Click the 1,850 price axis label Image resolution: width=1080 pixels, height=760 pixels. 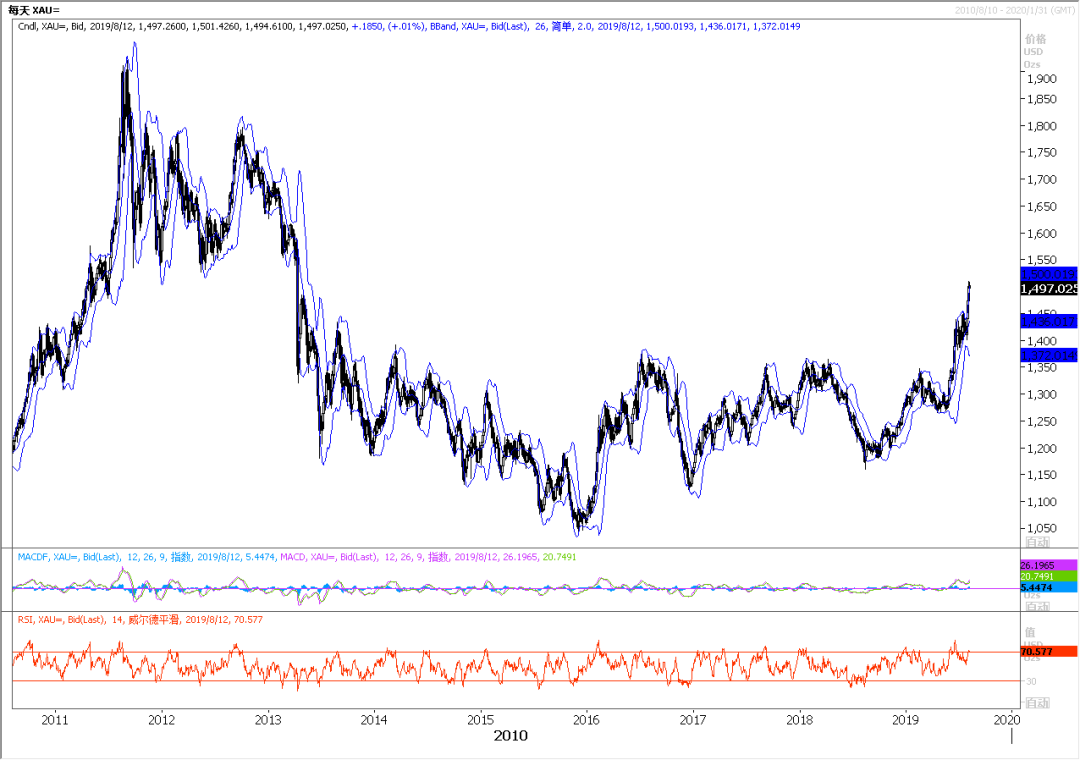pos(1041,99)
